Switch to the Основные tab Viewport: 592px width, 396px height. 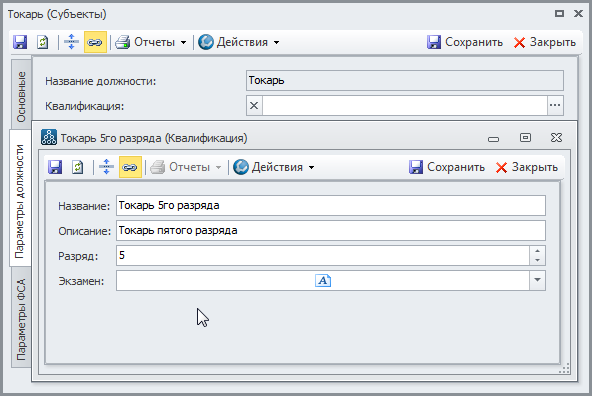(21, 97)
